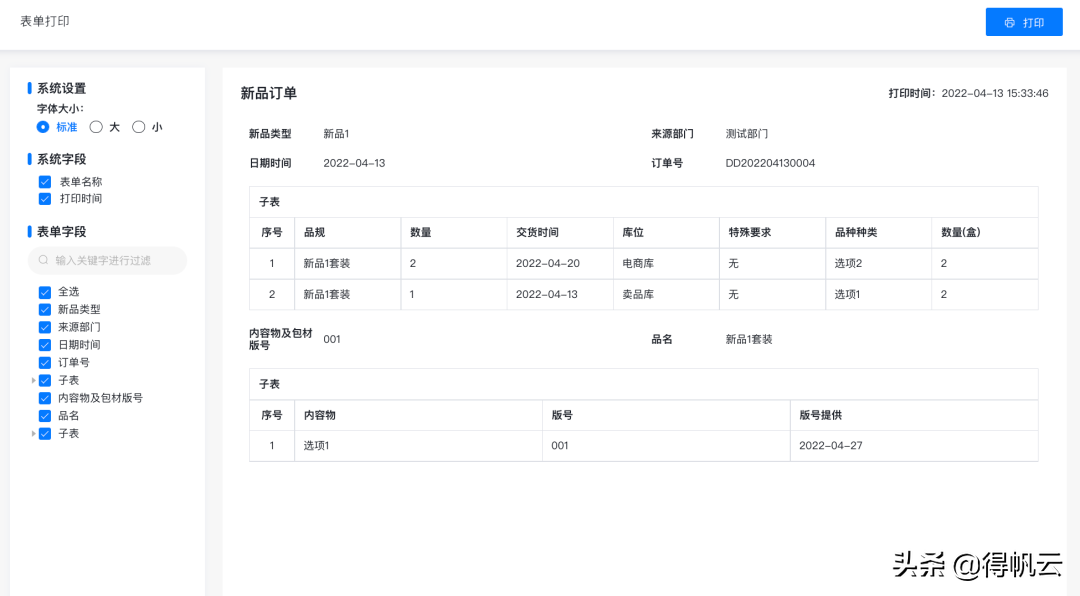Image resolution: width=1080 pixels, height=596 pixels.
Task: Toggle the 全选 checkbox
Action: (45, 292)
